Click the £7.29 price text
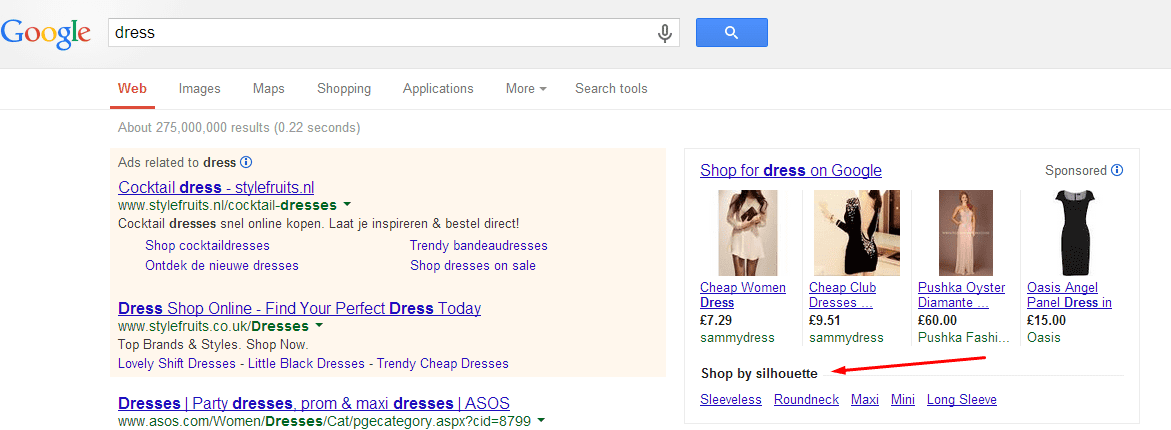Screen dimensions: 1171x430 pos(716,320)
